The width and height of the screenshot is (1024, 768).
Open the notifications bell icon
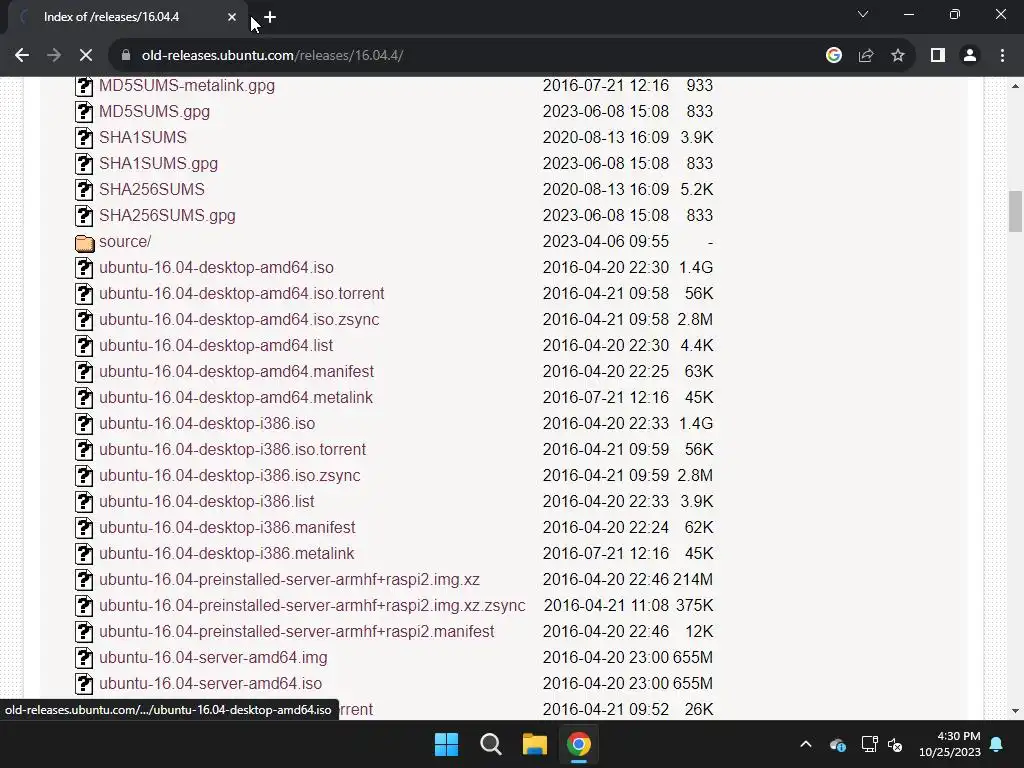coord(997,744)
